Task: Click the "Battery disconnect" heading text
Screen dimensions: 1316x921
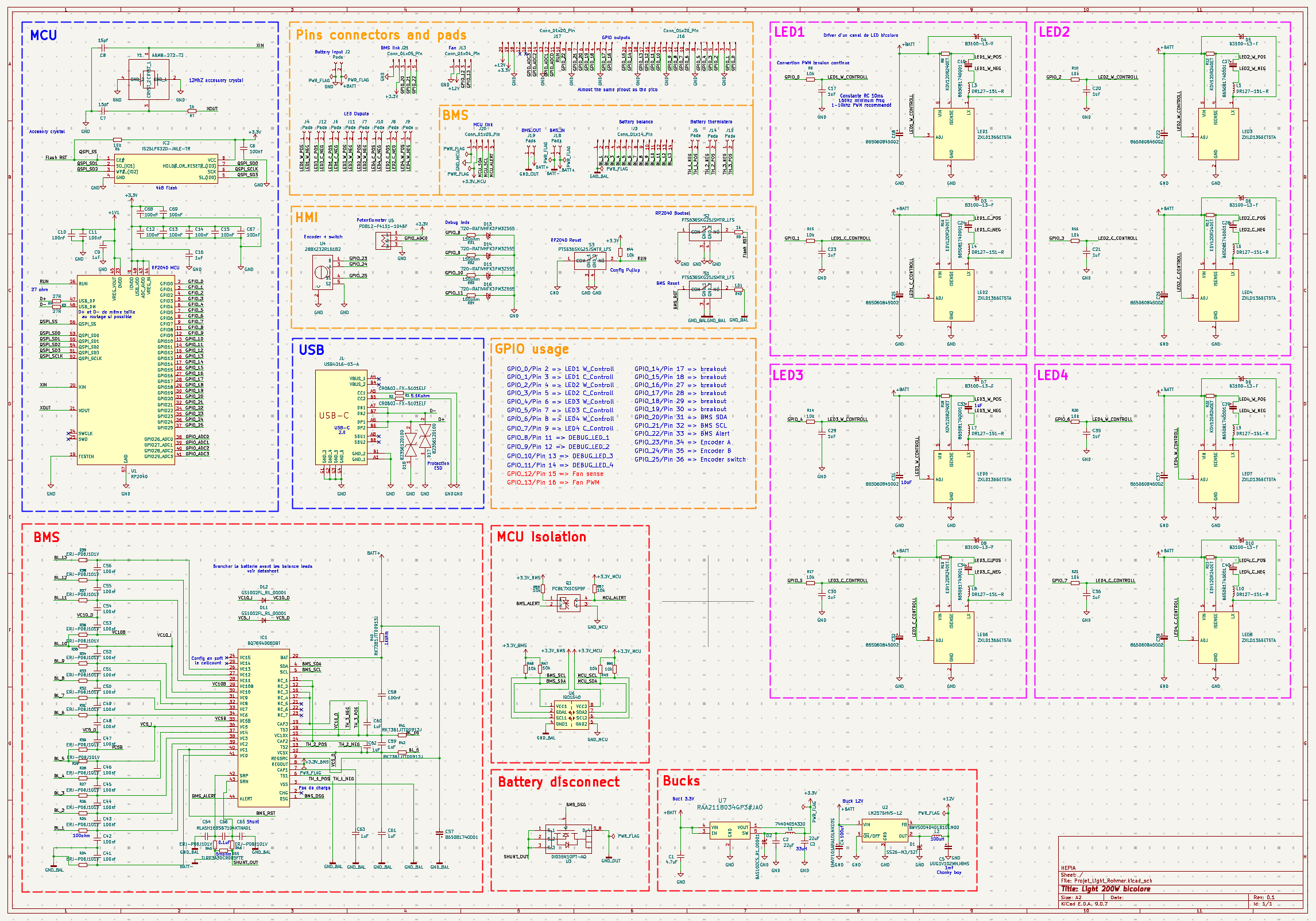Action: pos(558,782)
